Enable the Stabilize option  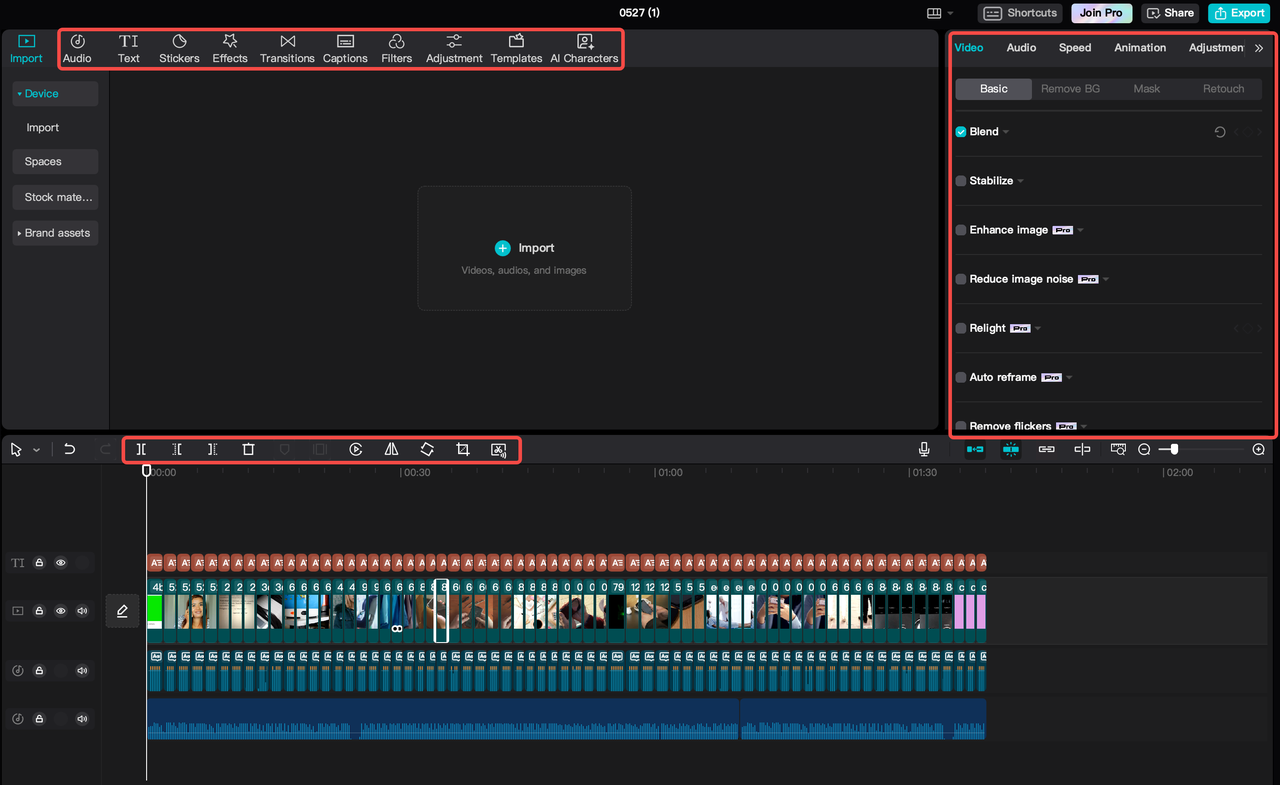[x=960, y=180]
